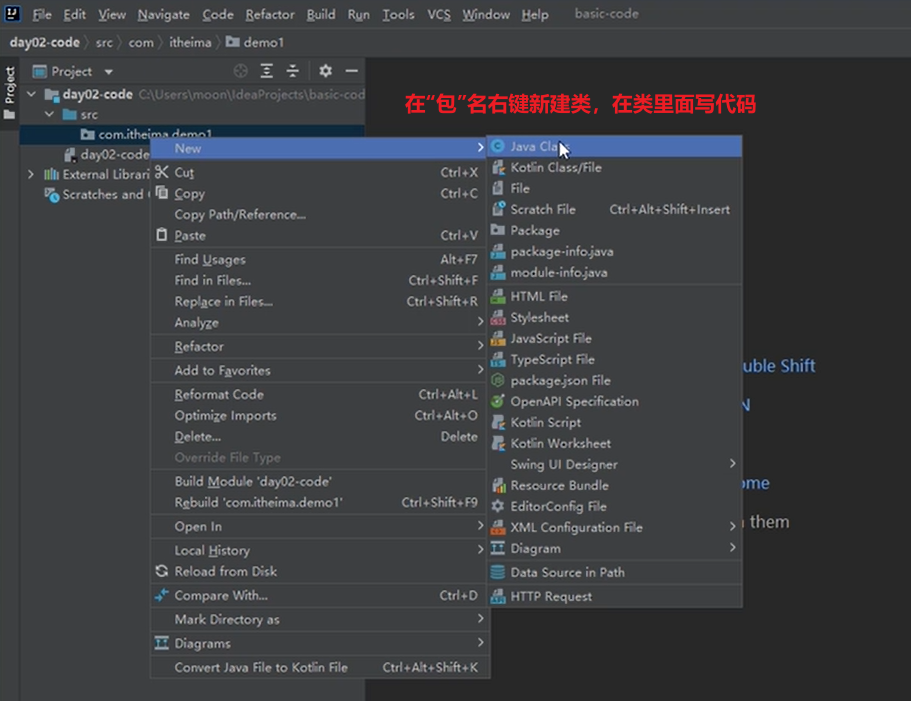Click the Expand All icon in Project panel
The image size is (911, 701).
point(267,71)
